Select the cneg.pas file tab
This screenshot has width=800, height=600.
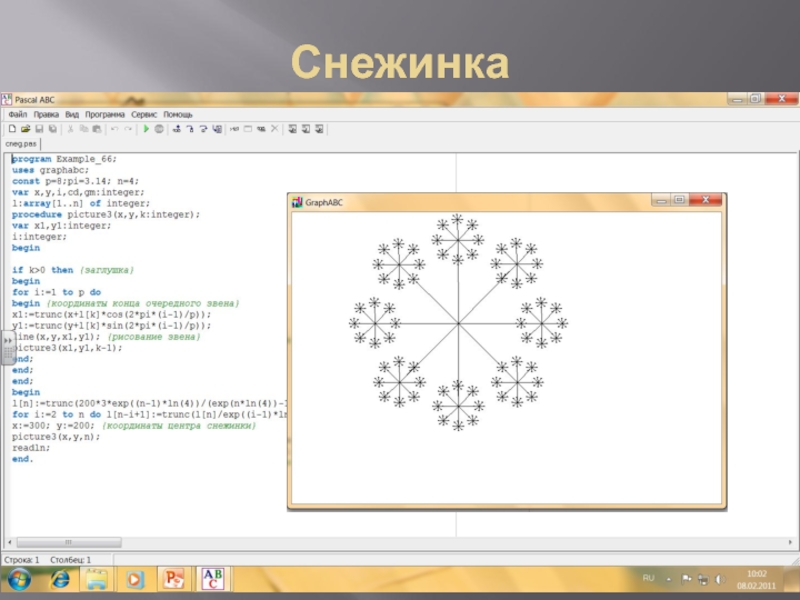pyautogui.click(x=21, y=144)
